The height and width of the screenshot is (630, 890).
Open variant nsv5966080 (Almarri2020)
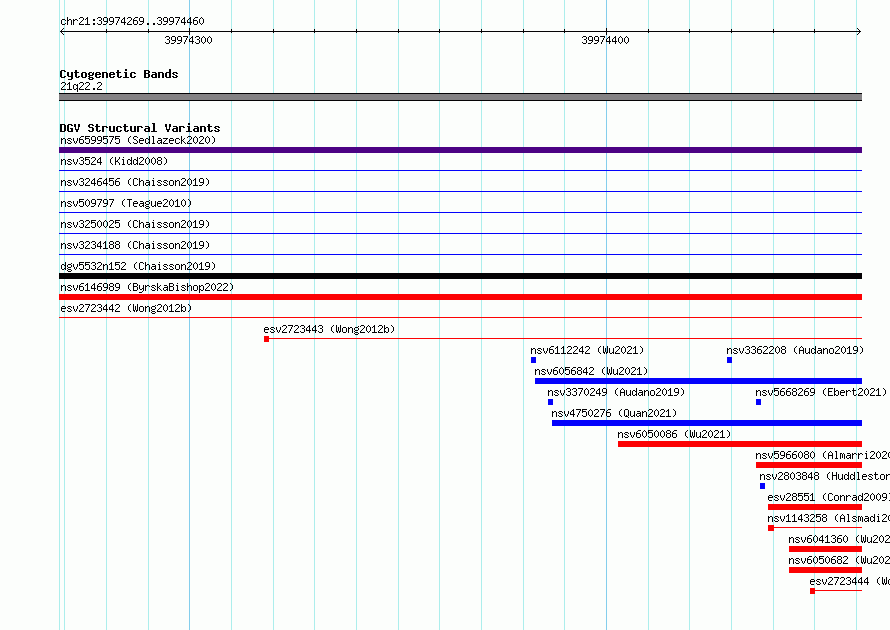822,455
